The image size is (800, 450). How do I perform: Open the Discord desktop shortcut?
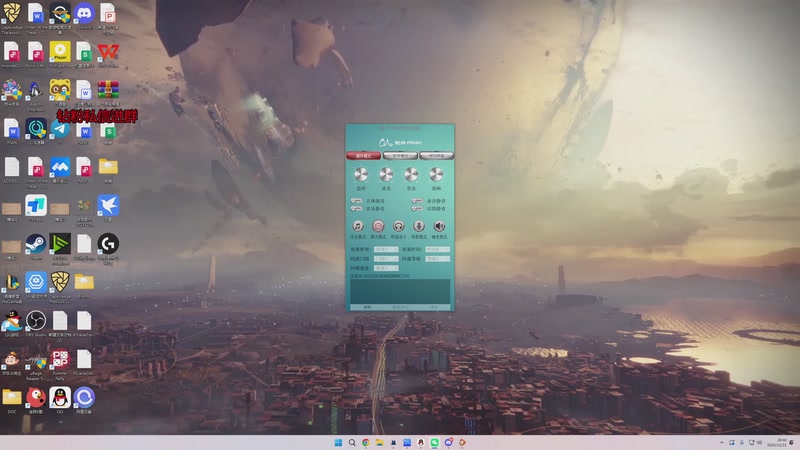tap(84, 14)
